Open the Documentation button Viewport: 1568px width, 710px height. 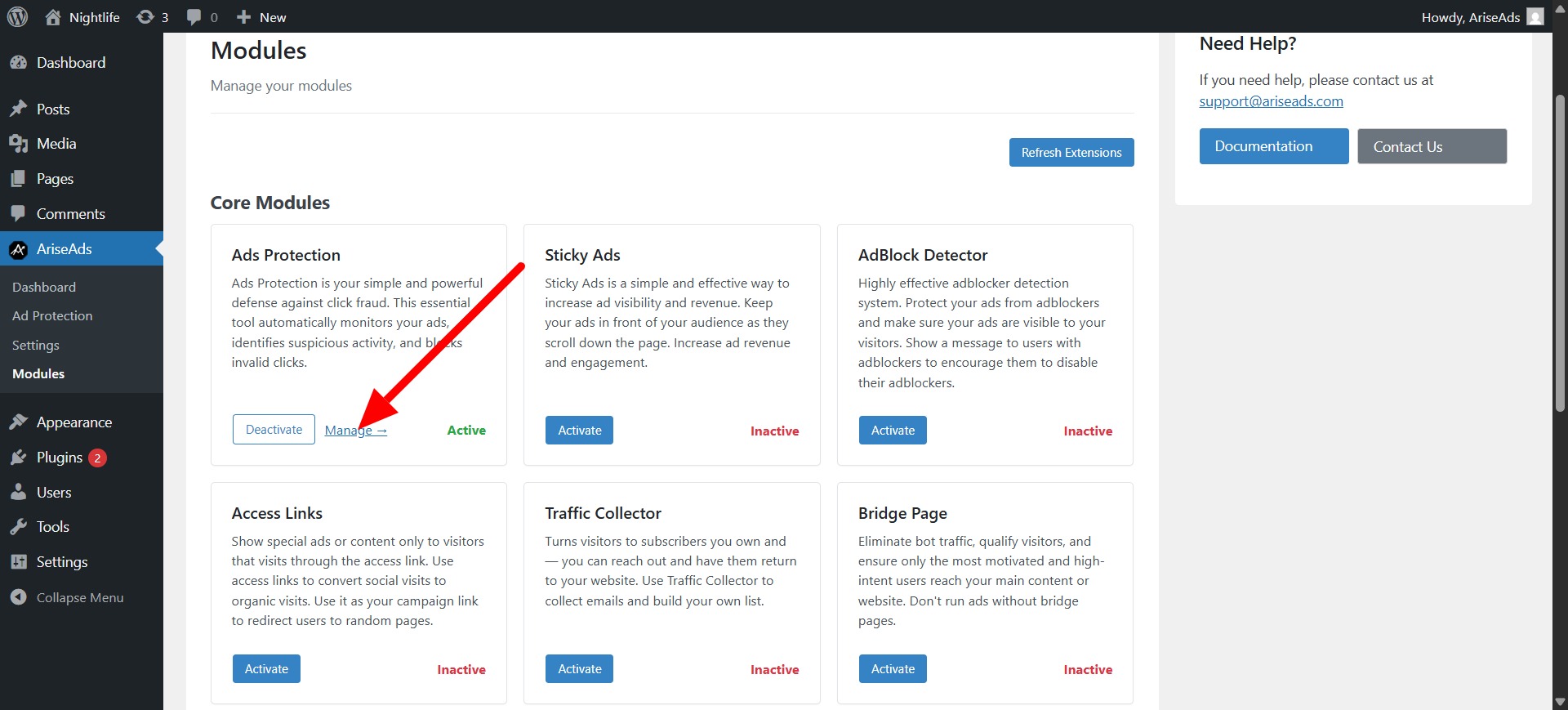[x=1274, y=146]
